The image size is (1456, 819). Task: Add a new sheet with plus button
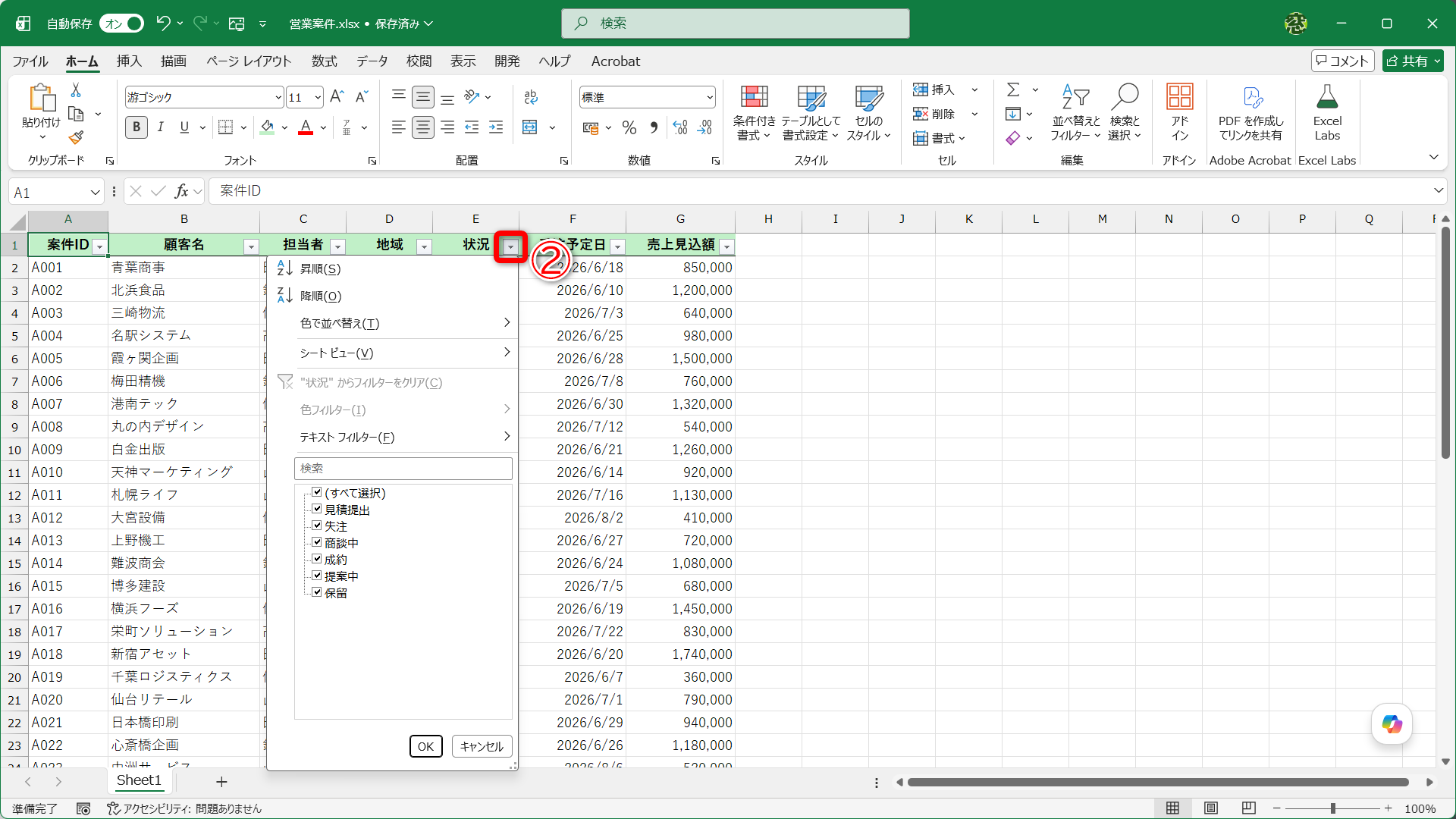coord(221,781)
